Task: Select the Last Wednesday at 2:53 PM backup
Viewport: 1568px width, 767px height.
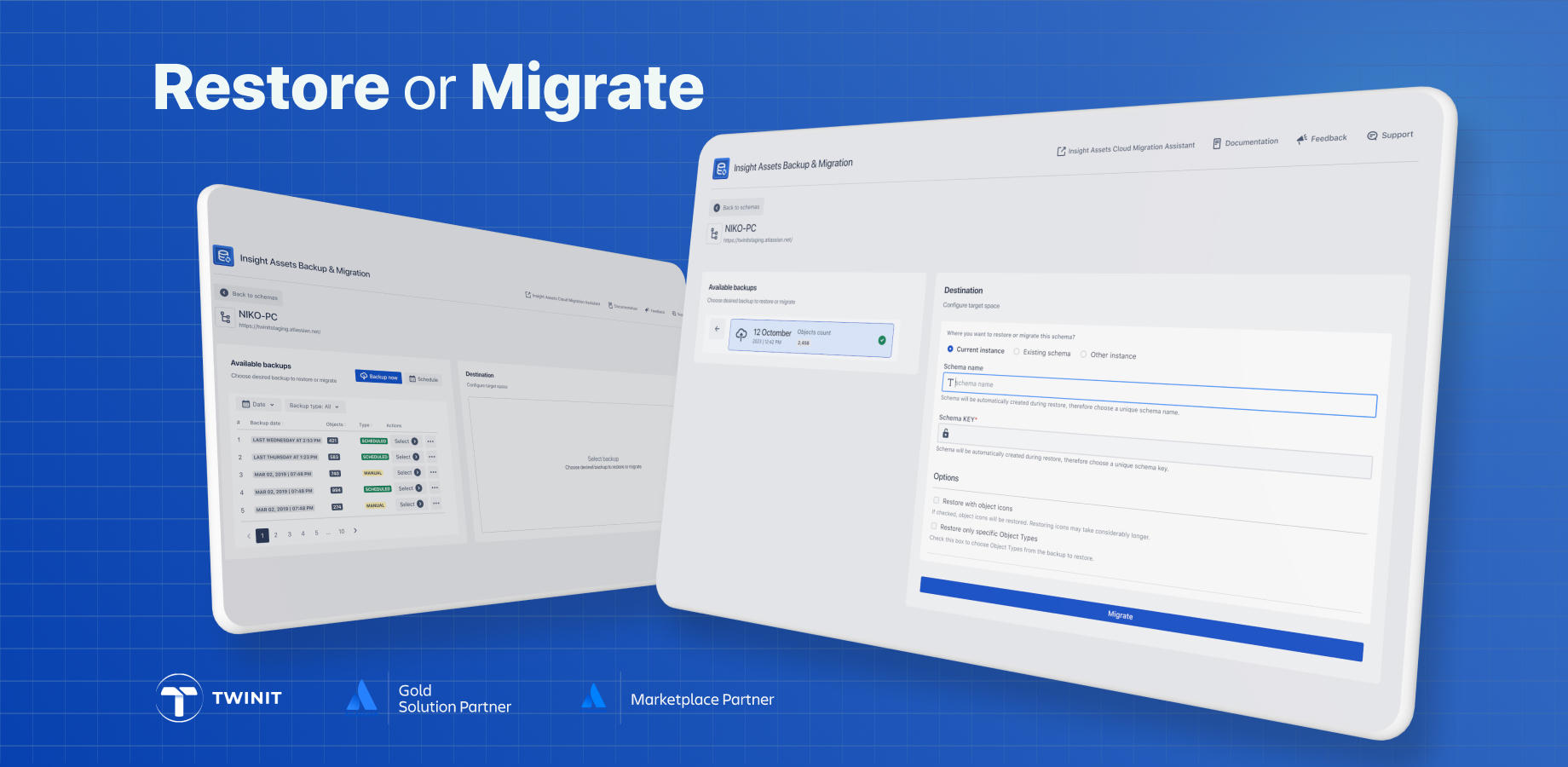Action: click(x=407, y=441)
